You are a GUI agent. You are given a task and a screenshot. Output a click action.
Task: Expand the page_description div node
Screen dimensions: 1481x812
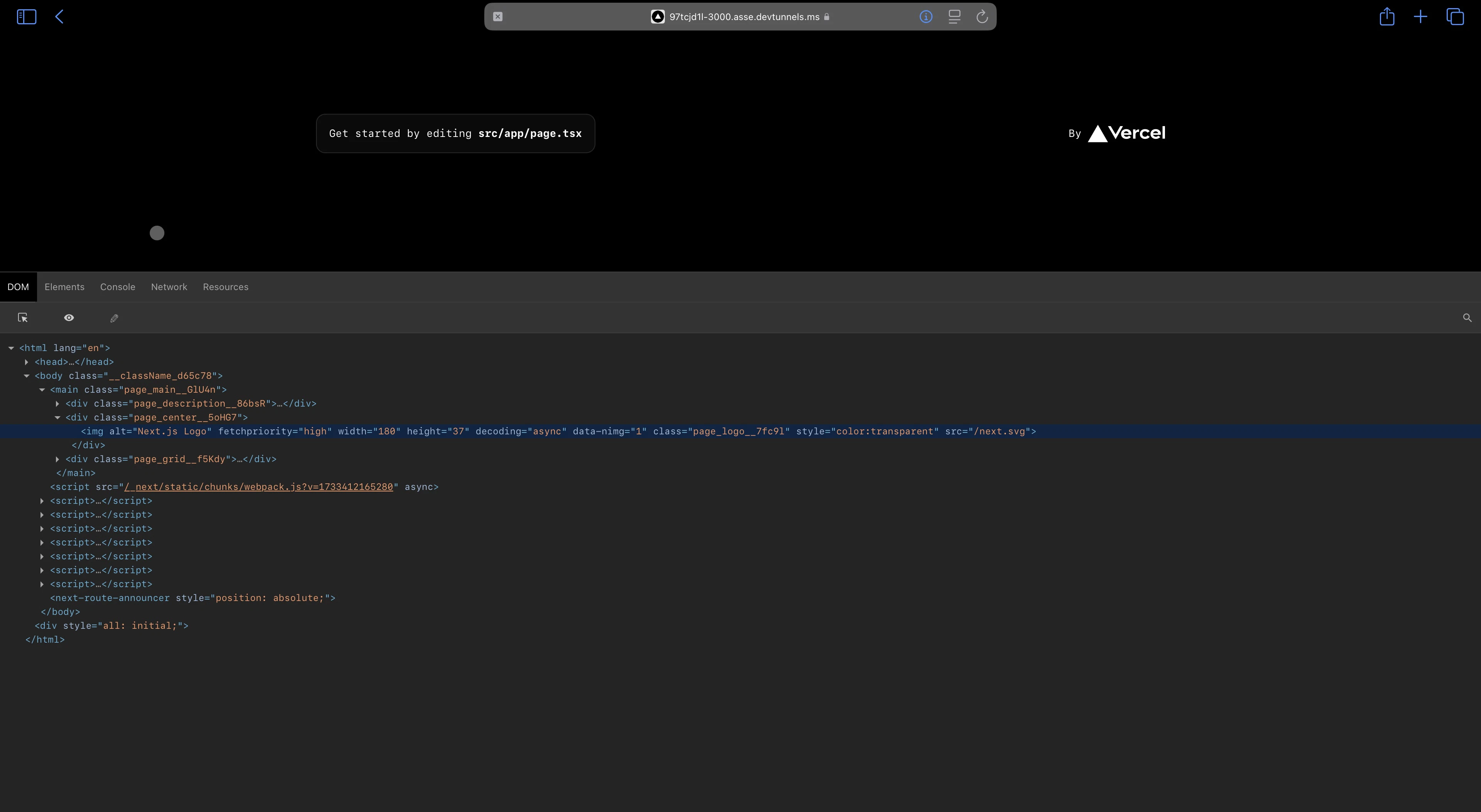(x=57, y=403)
